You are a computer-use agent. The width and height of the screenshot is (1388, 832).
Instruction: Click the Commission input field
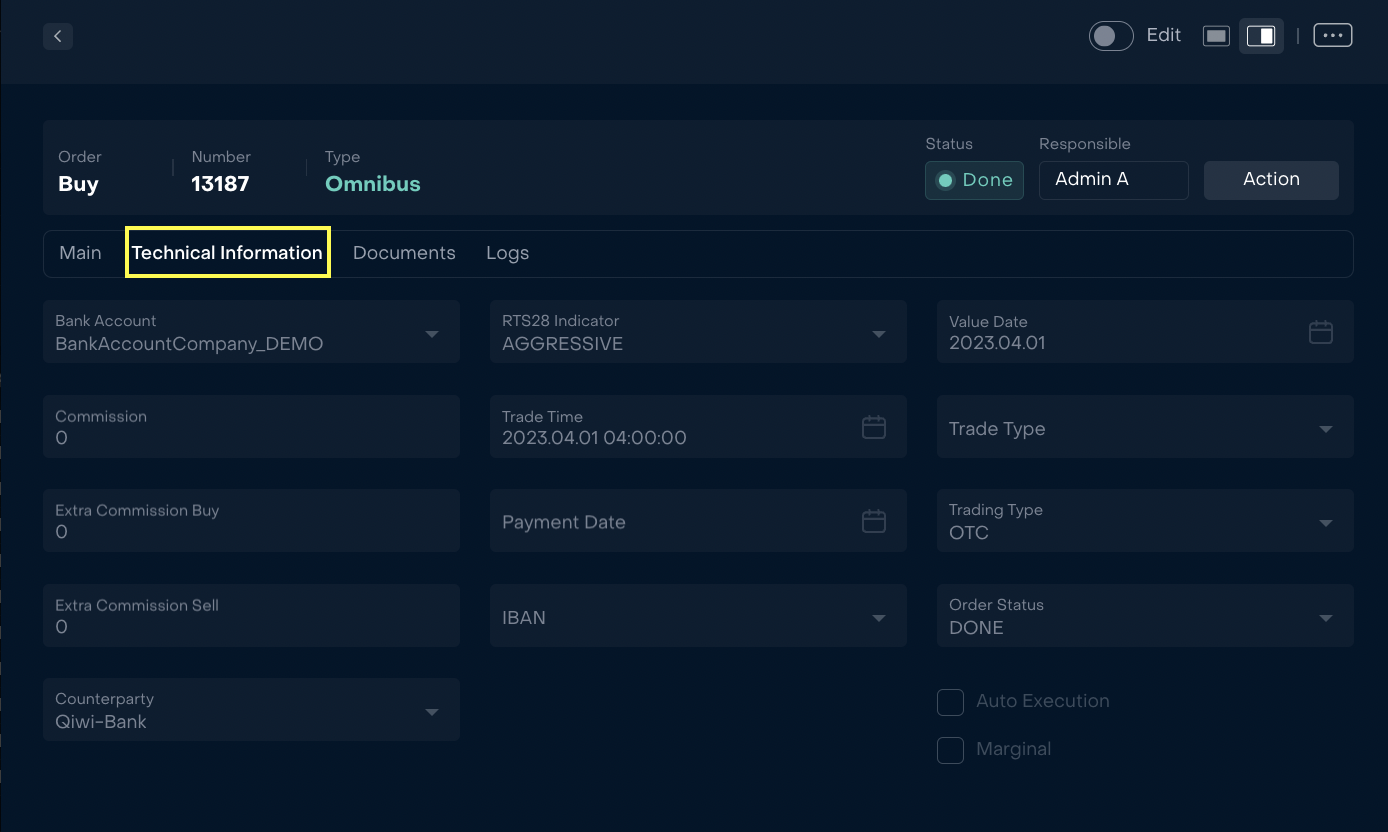click(x=250, y=427)
